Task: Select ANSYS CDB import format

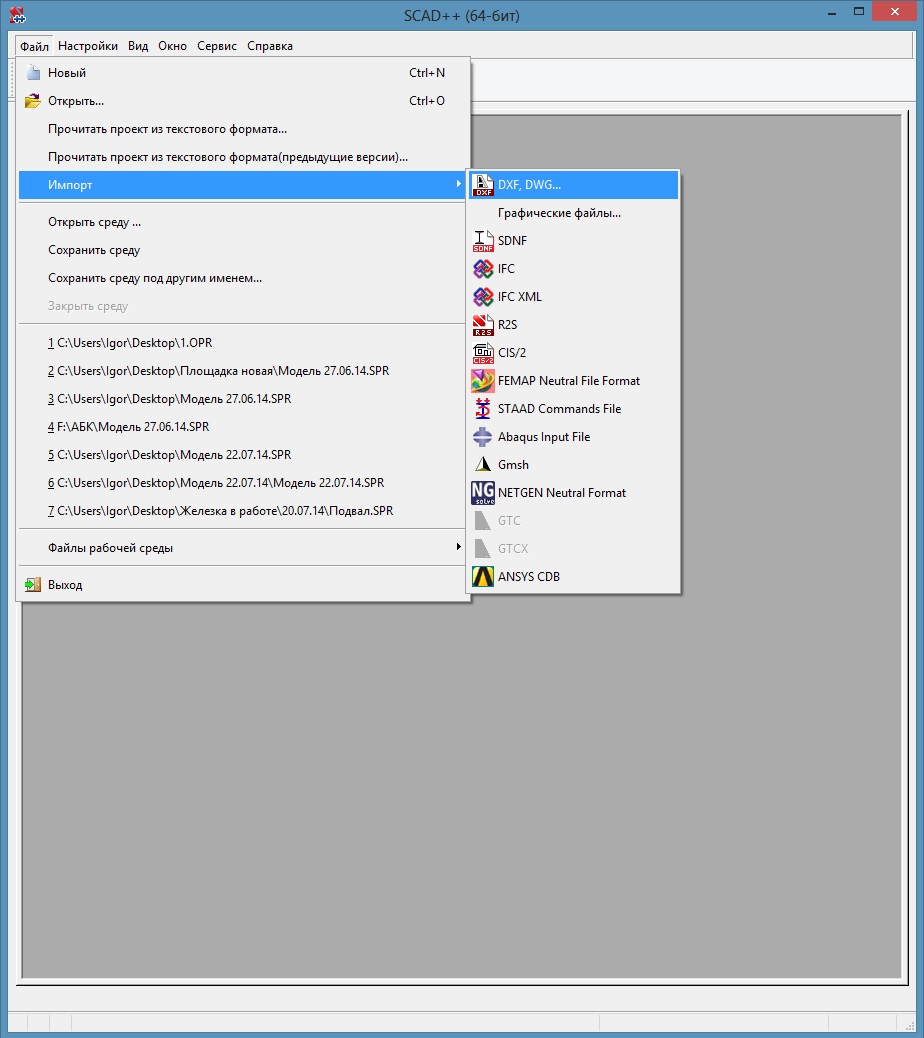Action: pos(574,577)
